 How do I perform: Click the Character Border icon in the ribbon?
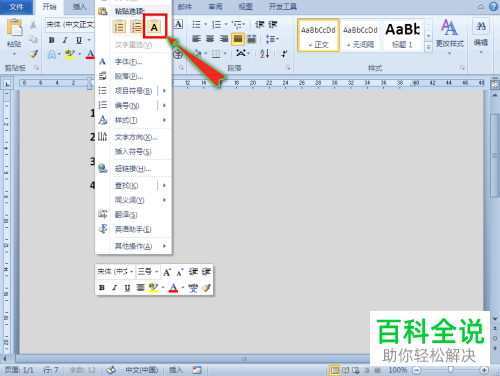coord(178,24)
